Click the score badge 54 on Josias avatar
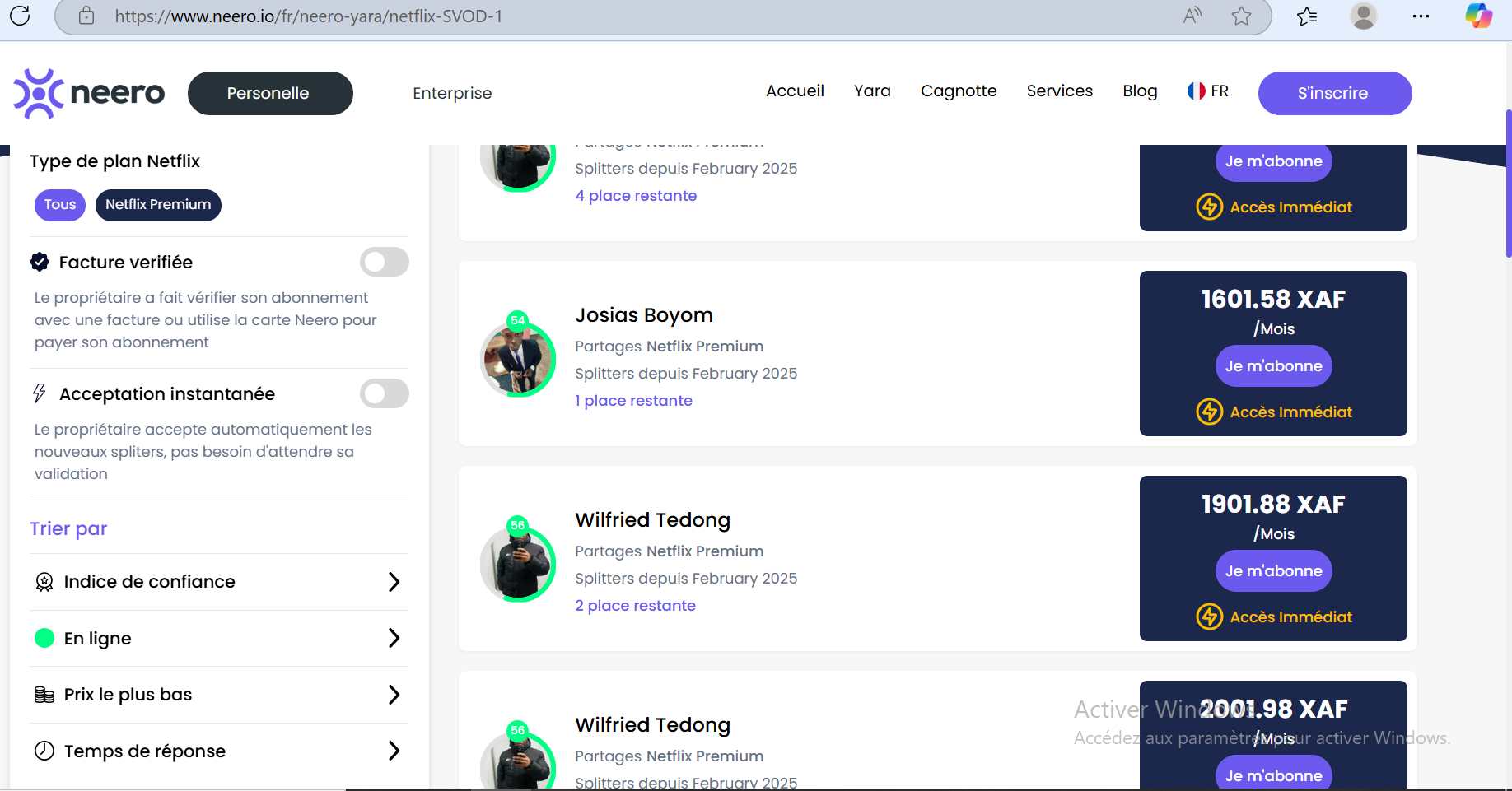This screenshot has width=1512, height=791. coord(517,320)
